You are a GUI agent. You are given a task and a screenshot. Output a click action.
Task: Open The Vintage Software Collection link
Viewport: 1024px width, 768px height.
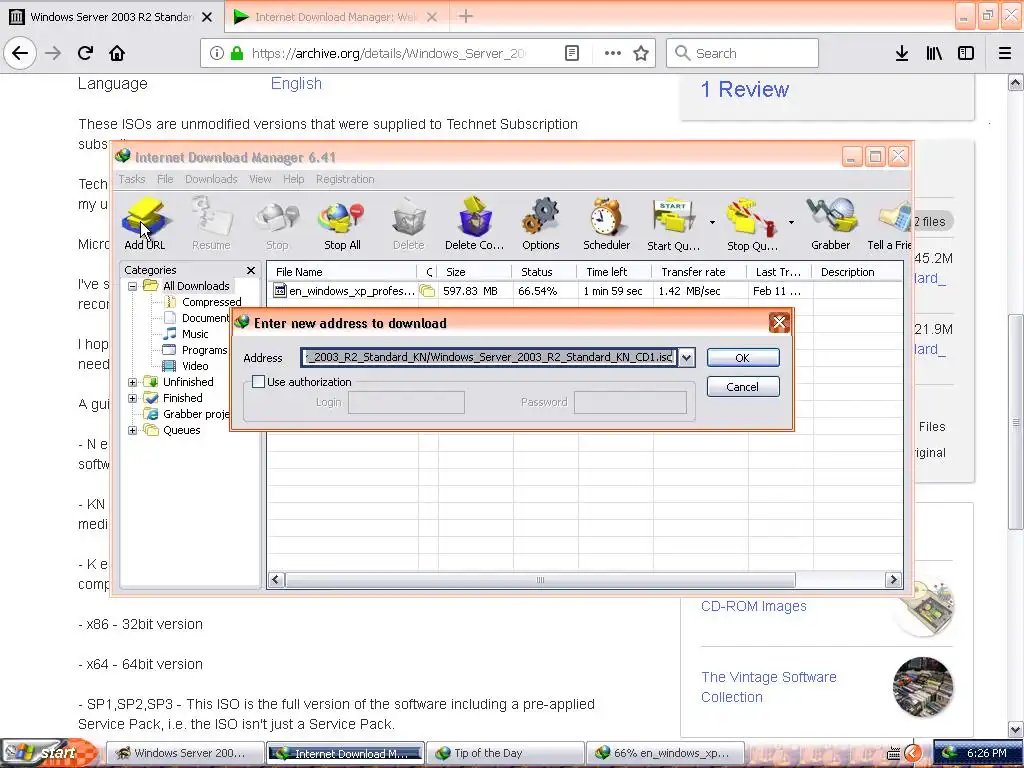(x=769, y=687)
